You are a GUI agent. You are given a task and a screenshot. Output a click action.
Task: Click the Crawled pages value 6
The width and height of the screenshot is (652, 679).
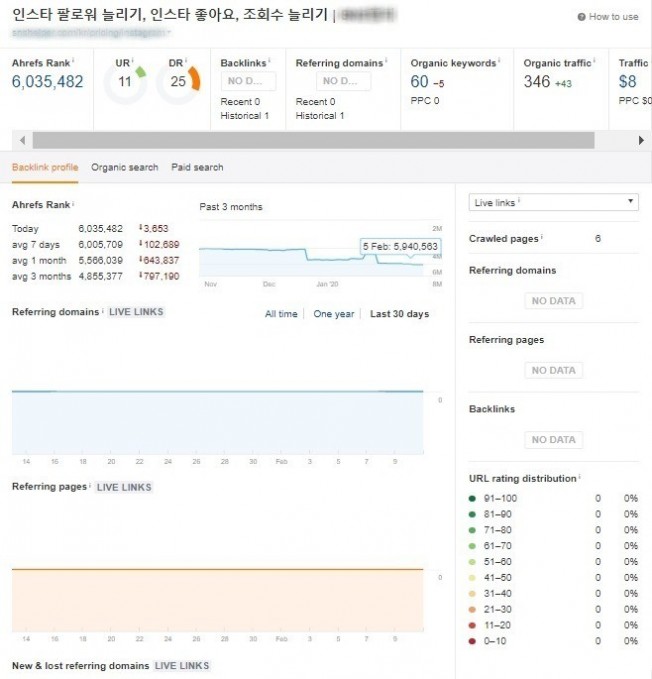coord(598,239)
